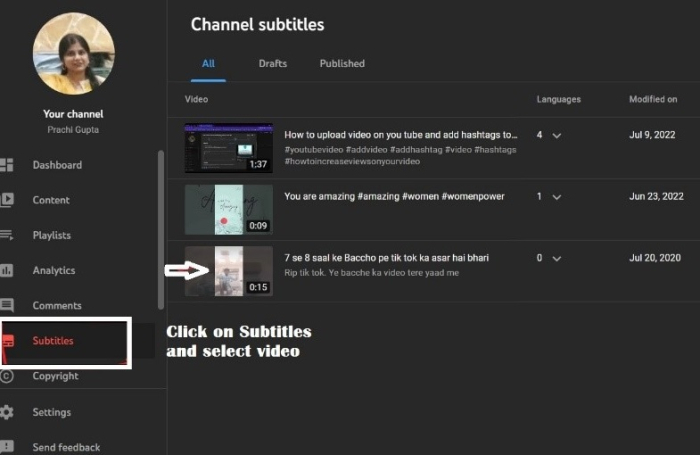700x455 pixels.
Task: Click the 'Prachi Gupta' channel name
Action: pos(73,130)
